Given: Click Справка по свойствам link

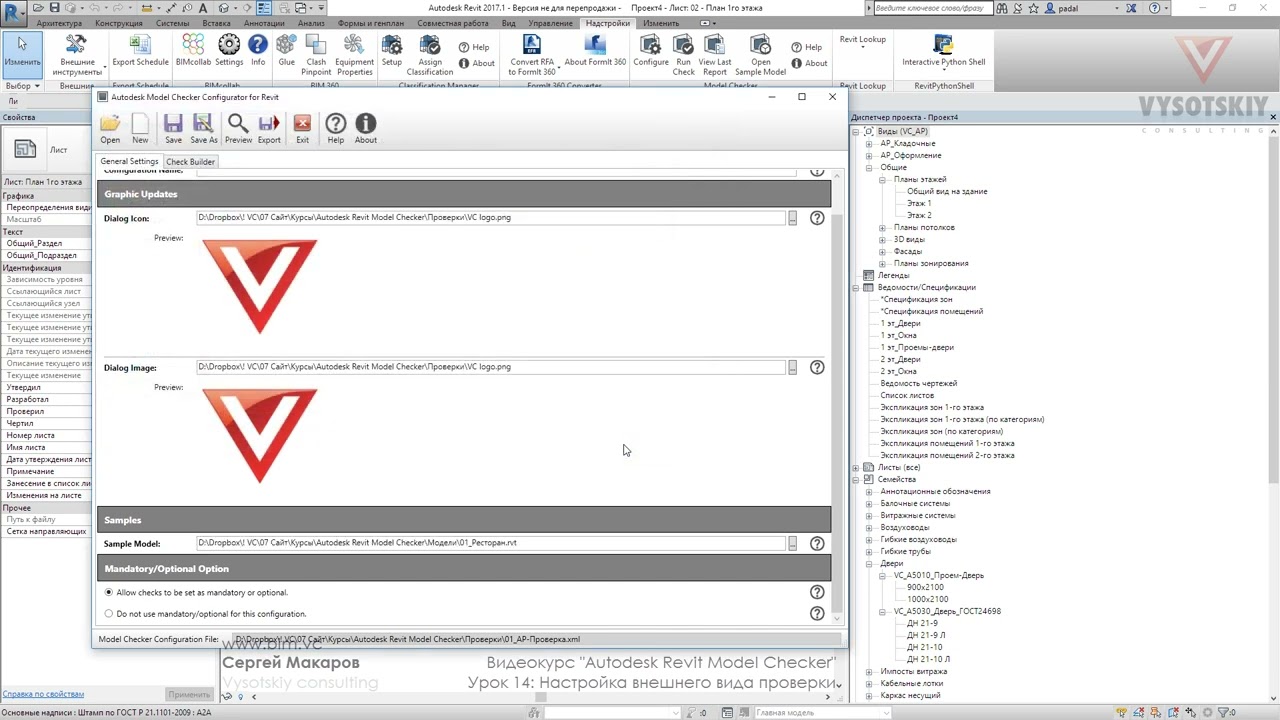Looking at the screenshot, I should coord(43,694).
